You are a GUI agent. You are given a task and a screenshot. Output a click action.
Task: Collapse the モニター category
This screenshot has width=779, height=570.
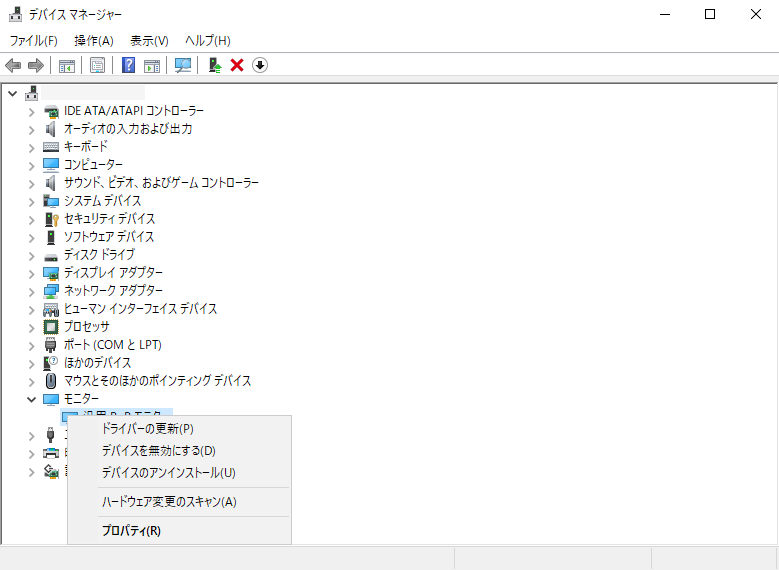[31, 399]
